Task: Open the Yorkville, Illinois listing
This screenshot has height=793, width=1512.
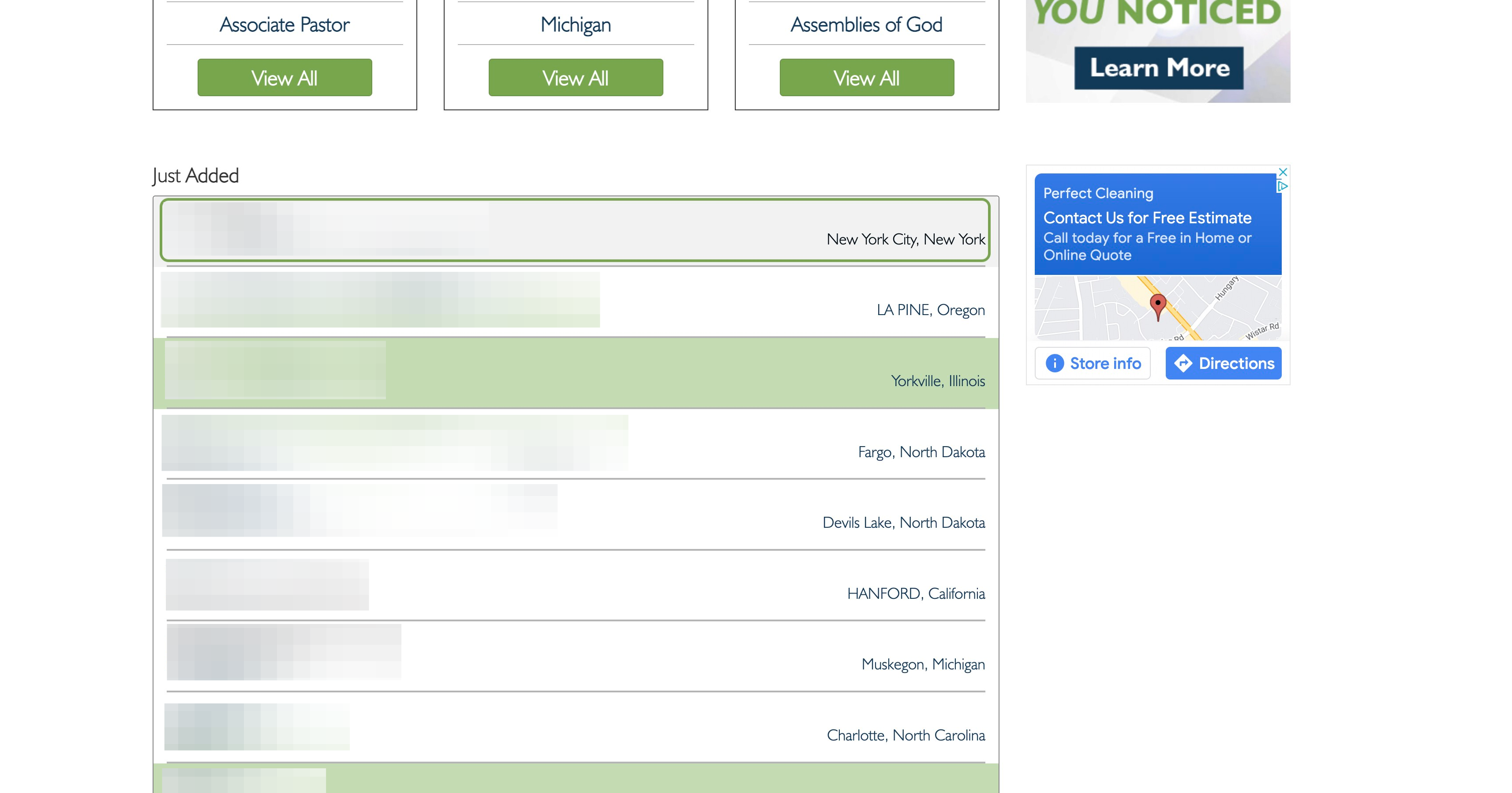Action: point(575,373)
